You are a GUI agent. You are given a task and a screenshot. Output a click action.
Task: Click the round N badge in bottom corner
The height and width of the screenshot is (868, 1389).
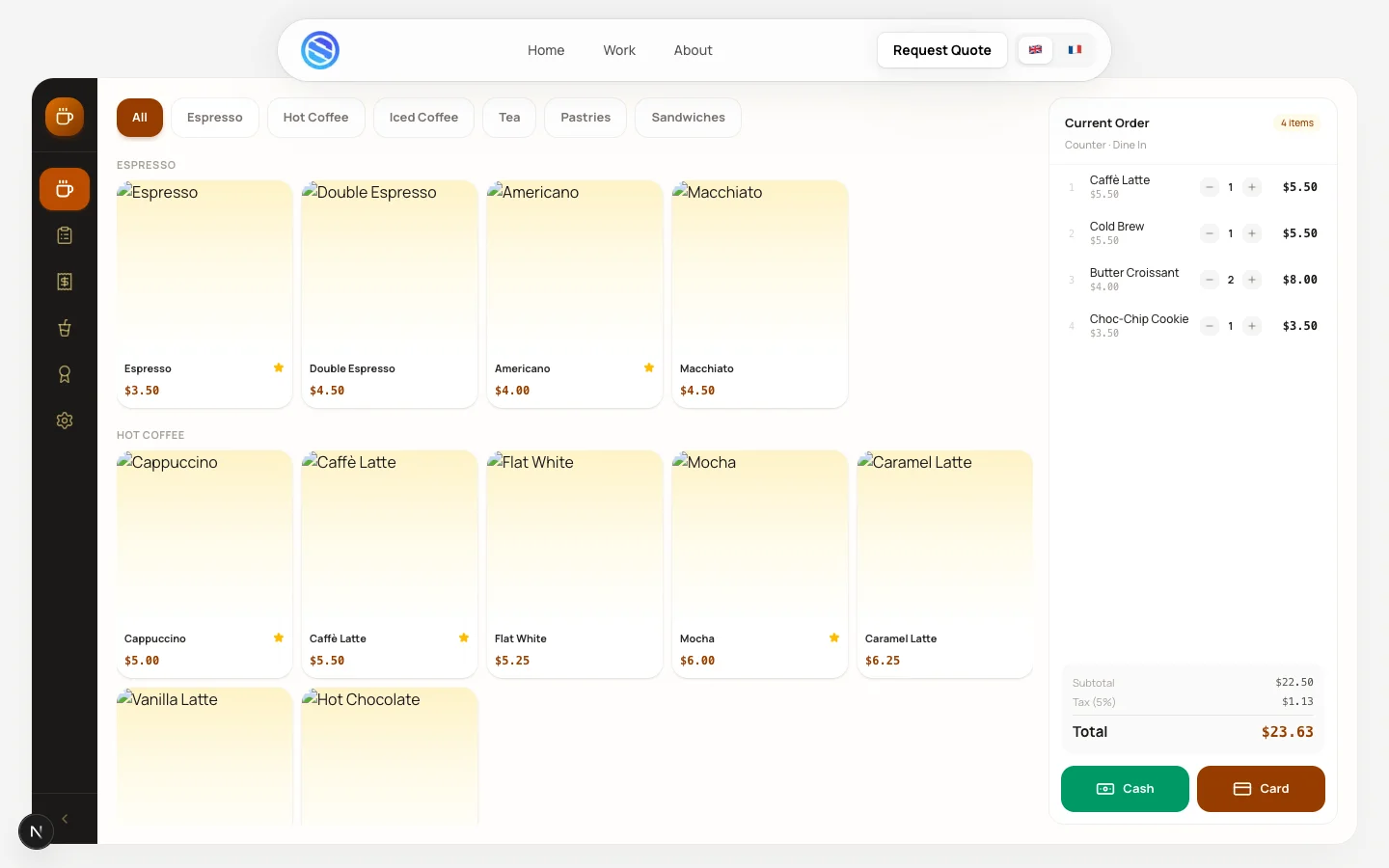point(36,831)
